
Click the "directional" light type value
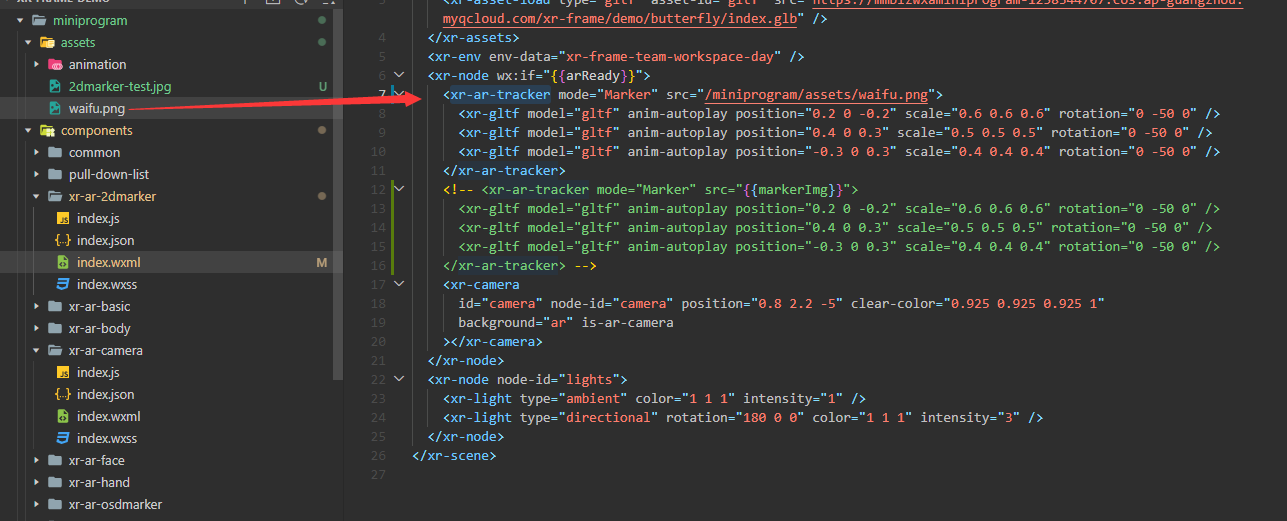pos(607,417)
